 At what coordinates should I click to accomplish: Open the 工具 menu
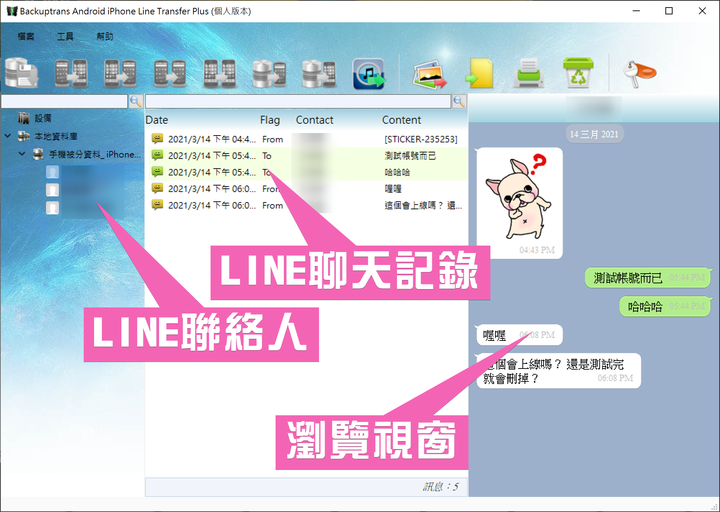[65, 36]
